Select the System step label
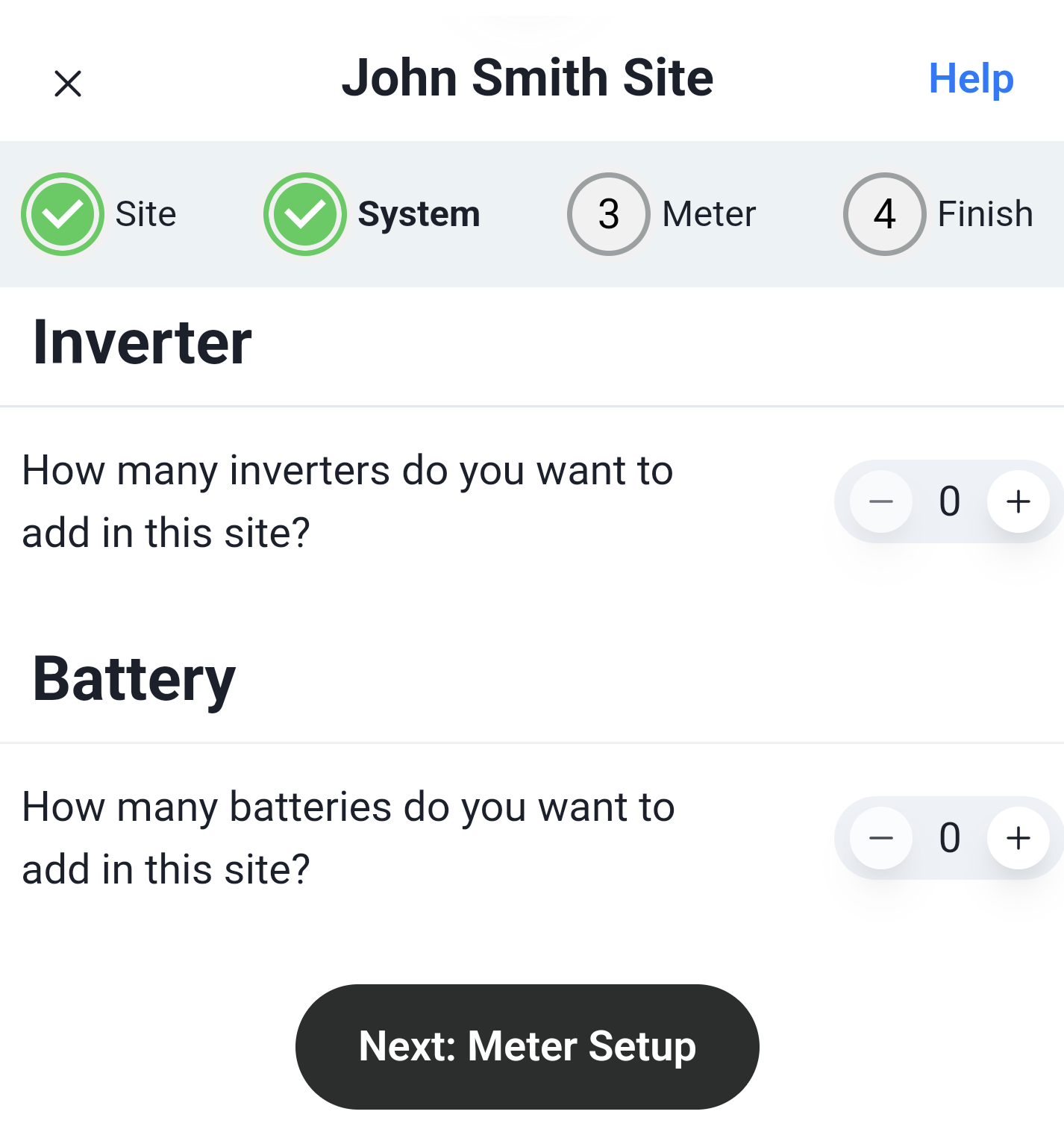Image resolution: width=1064 pixels, height=1135 pixels. 419,215
